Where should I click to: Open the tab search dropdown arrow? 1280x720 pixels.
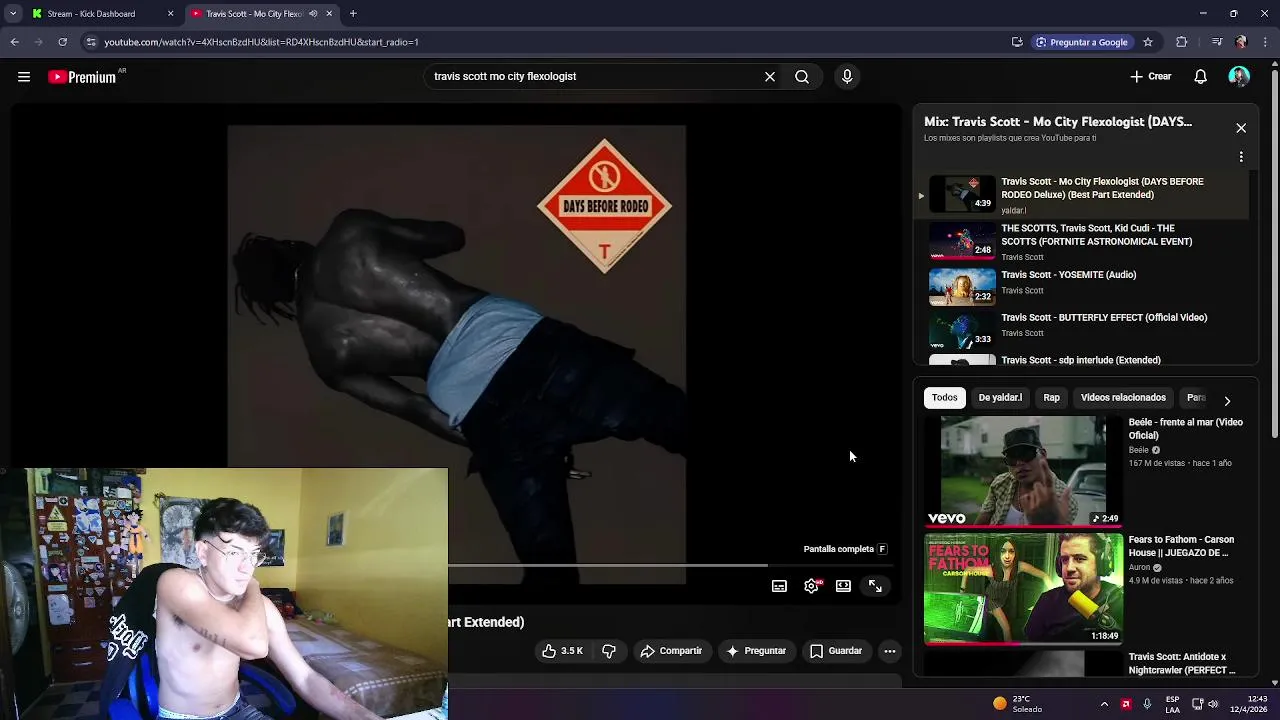(13, 14)
